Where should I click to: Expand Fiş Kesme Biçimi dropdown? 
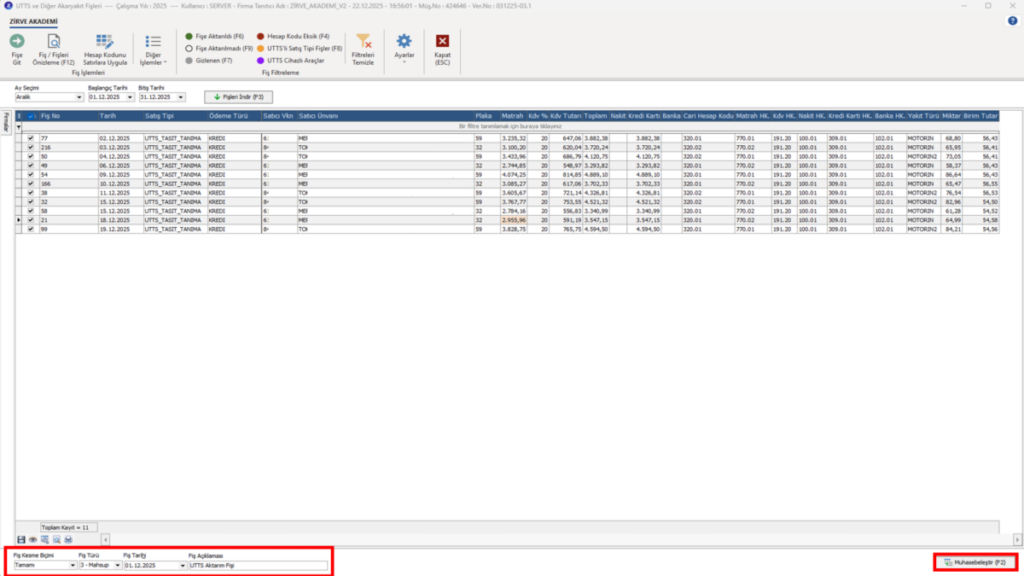(72, 566)
